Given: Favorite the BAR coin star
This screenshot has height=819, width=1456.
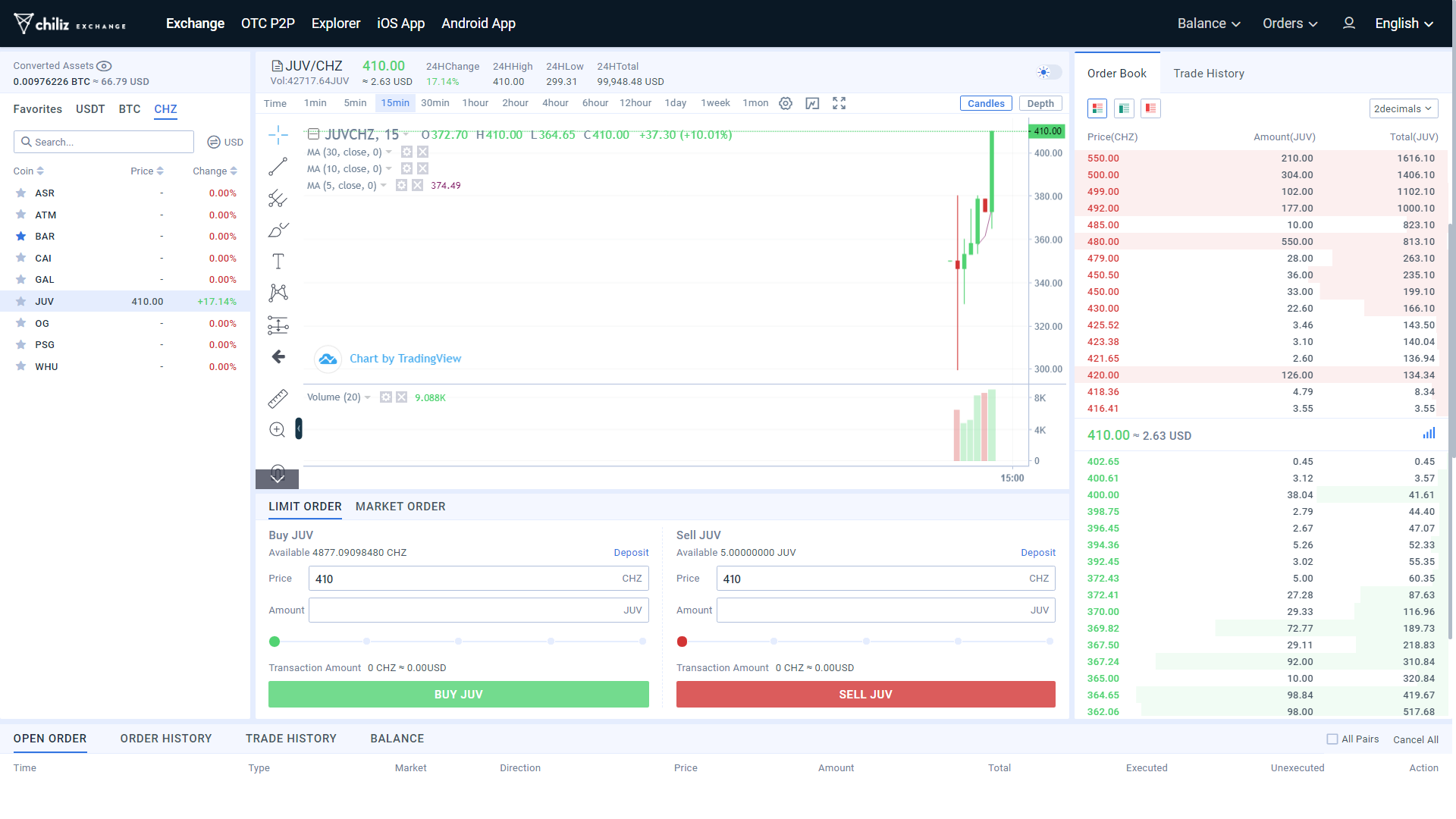Looking at the screenshot, I should click(x=21, y=237).
